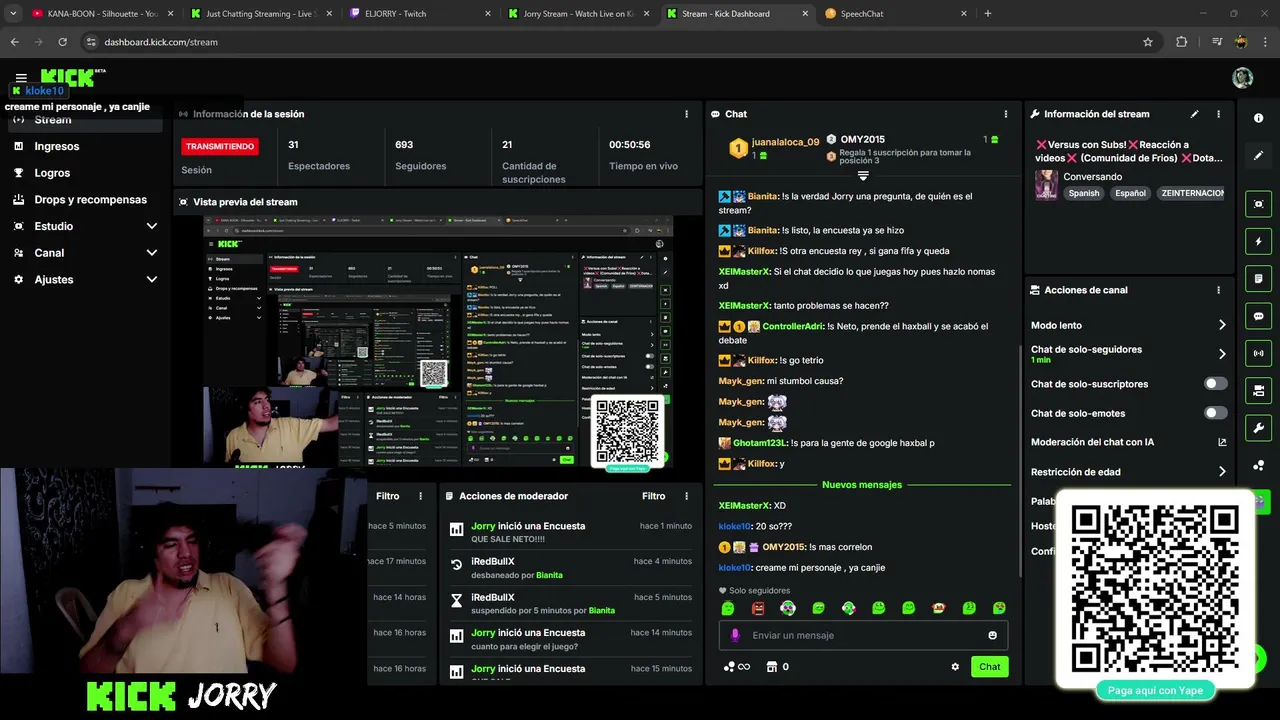
Task: Click the purple microphone icon in chat input
Action: point(735,635)
